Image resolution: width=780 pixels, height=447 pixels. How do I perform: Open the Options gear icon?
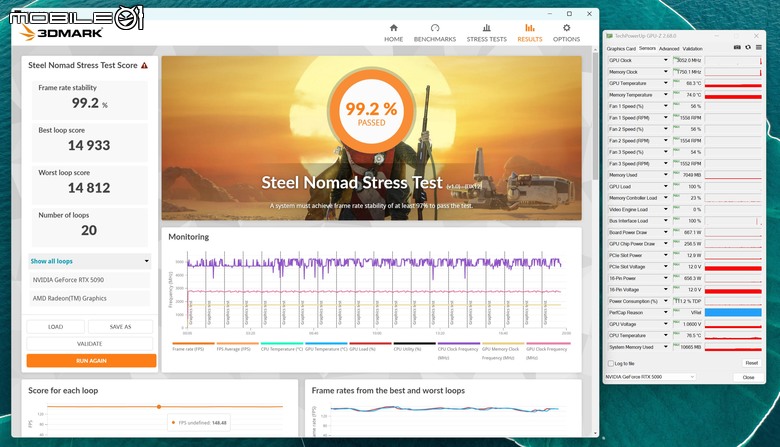coord(566,28)
